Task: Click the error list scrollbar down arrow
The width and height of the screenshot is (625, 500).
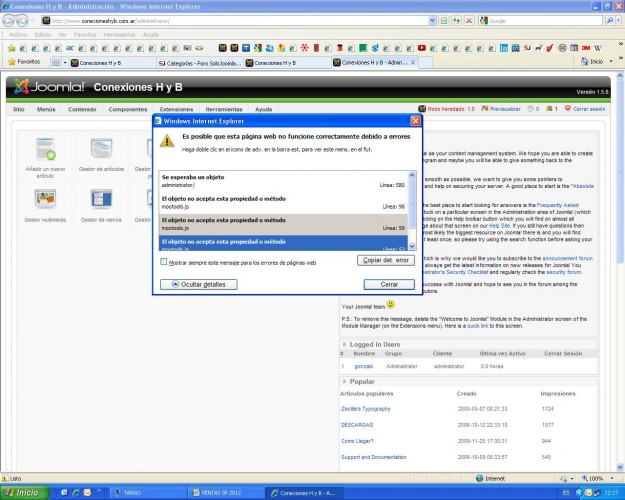Action: (x=412, y=246)
